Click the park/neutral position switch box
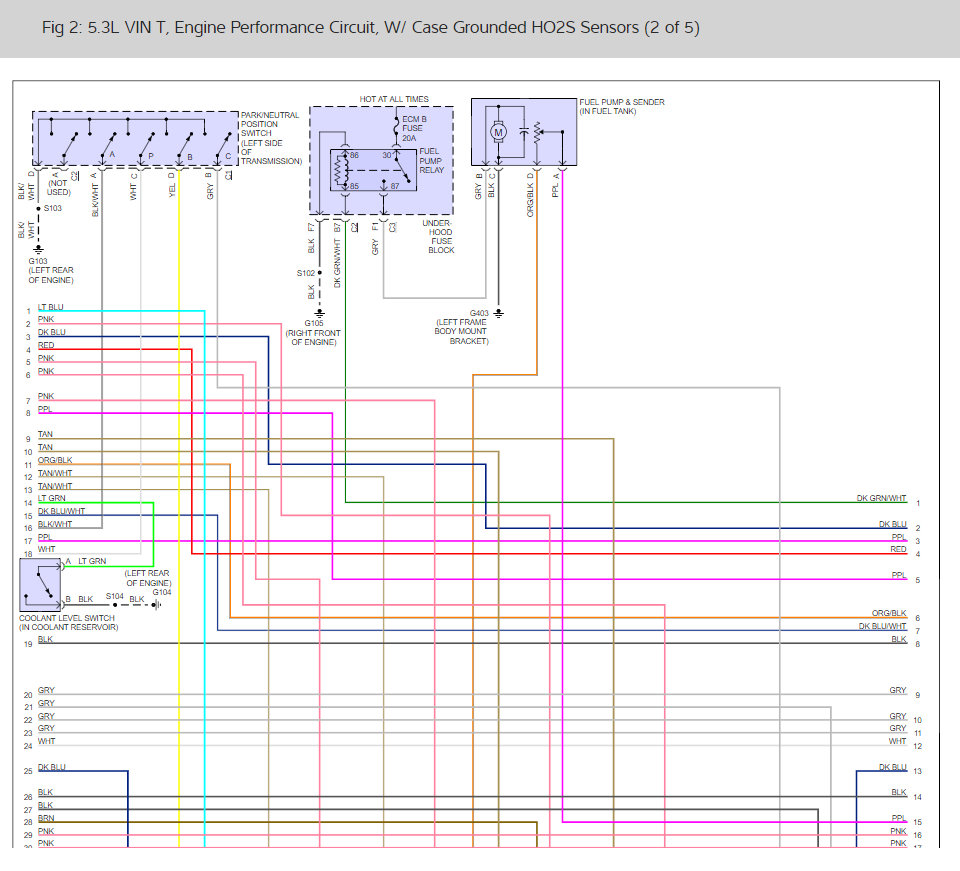 (135, 138)
